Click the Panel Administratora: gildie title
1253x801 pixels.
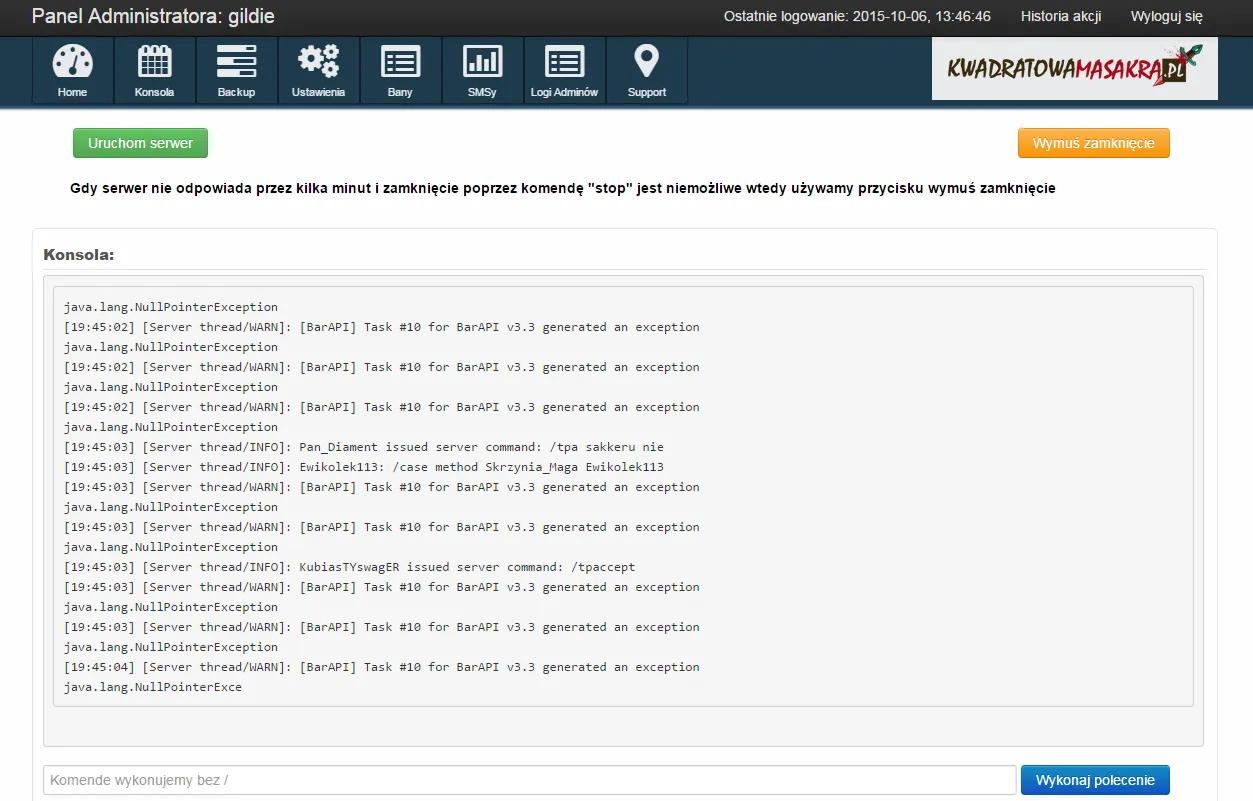tap(153, 16)
